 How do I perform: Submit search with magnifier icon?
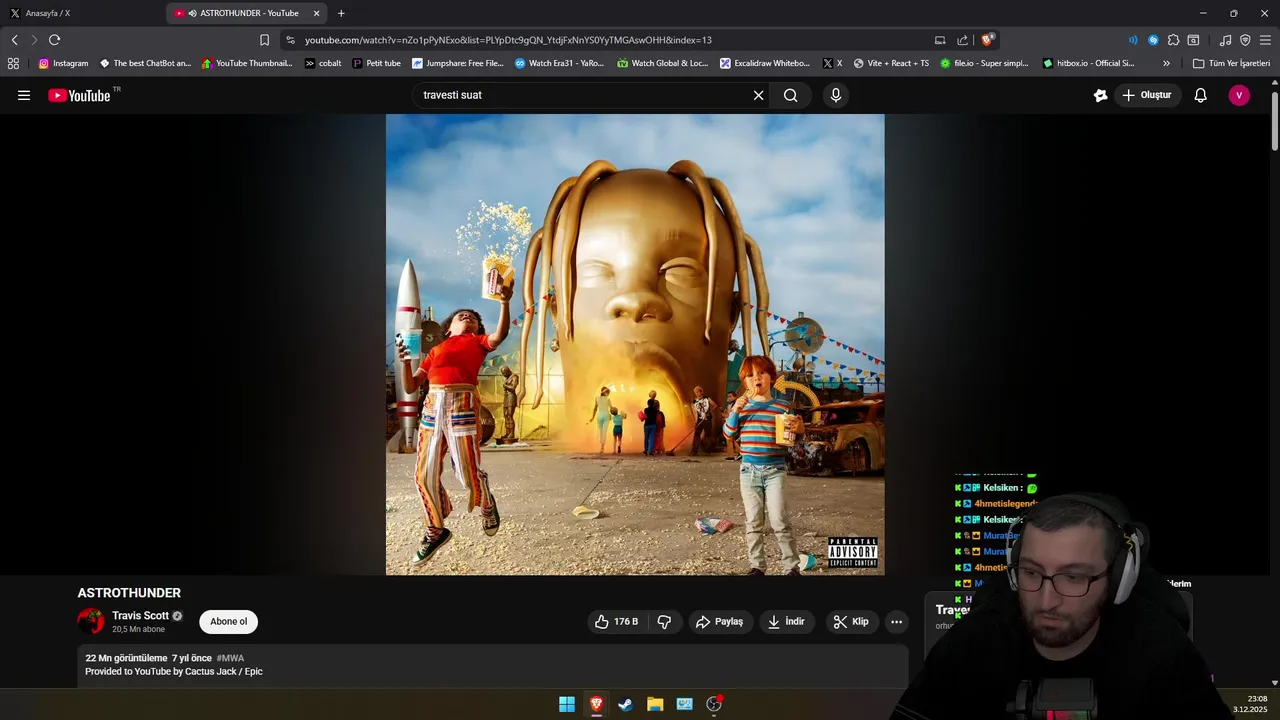791,95
